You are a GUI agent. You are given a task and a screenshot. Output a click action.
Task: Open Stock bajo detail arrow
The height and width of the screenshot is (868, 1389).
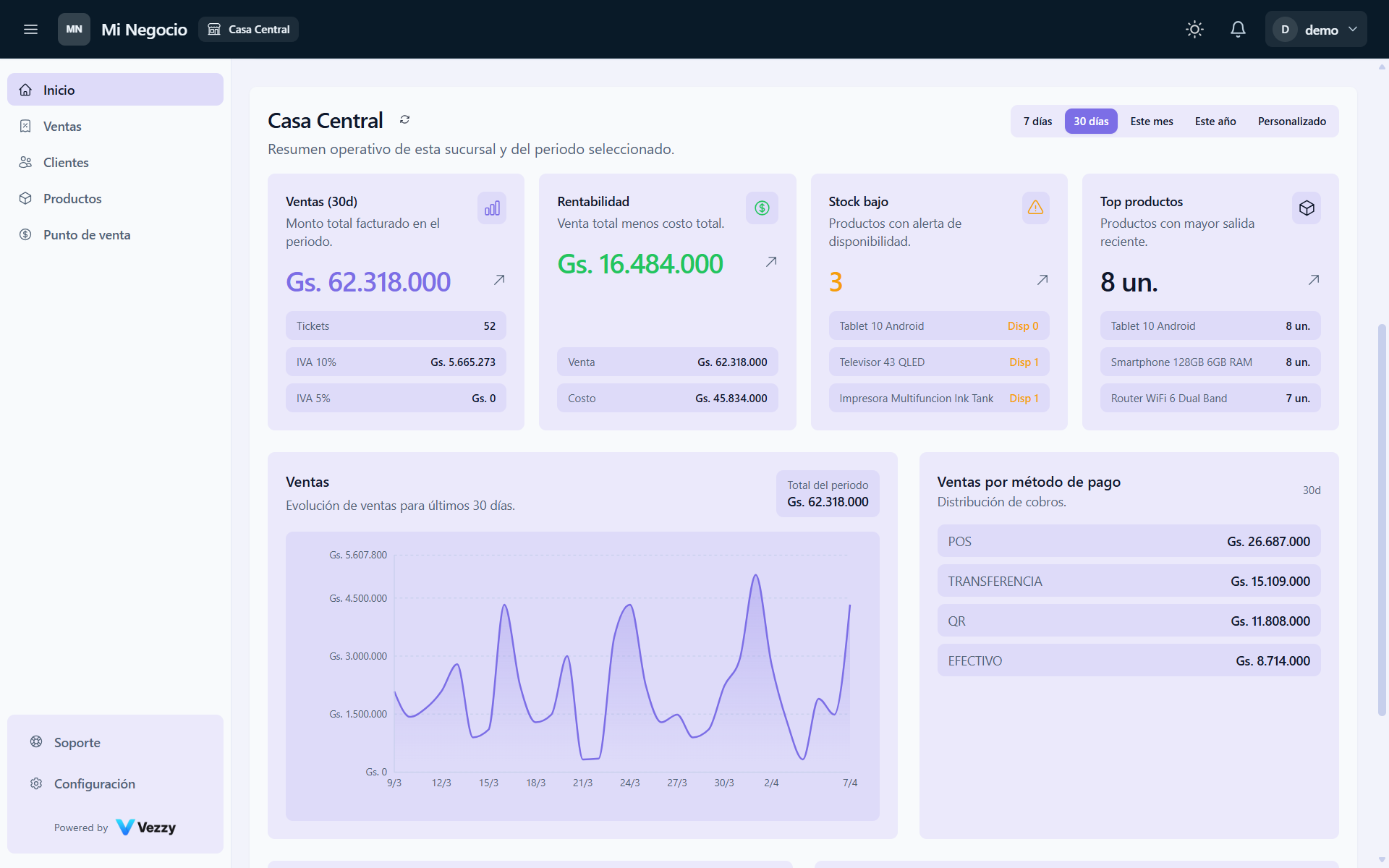[x=1042, y=280]
